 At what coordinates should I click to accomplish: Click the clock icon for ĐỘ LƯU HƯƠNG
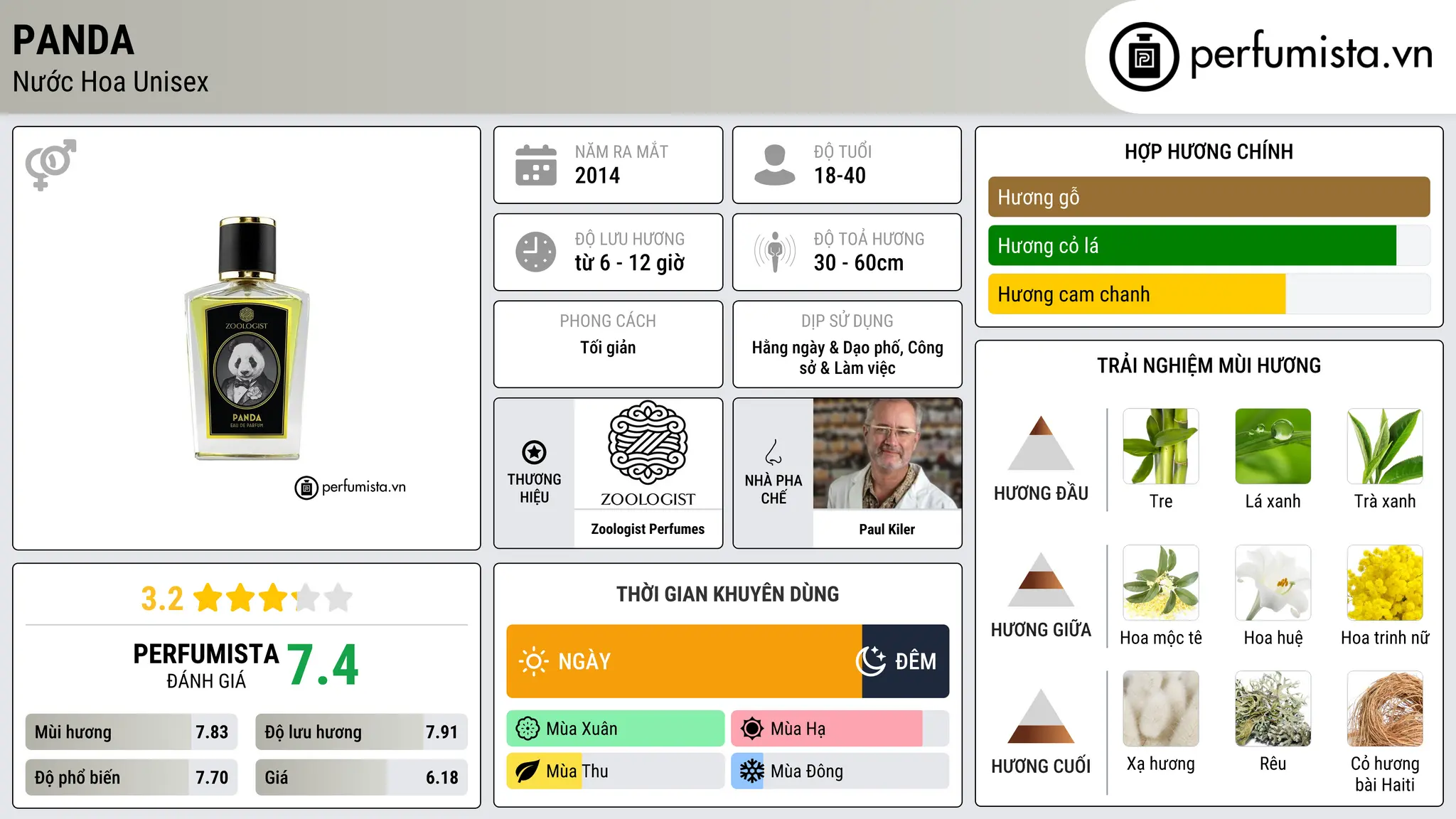click(x=536, y=252)
